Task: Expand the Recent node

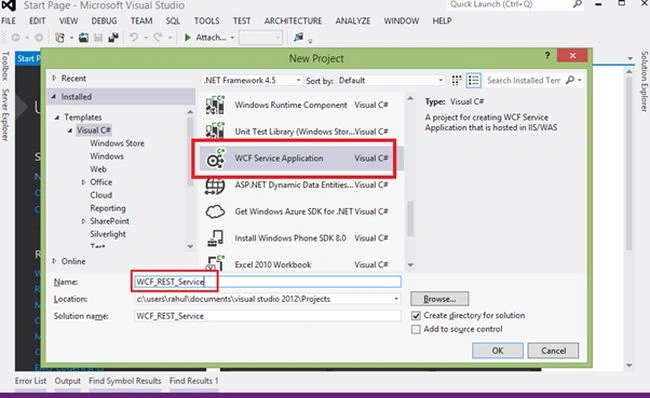Action: pos(54,78)
